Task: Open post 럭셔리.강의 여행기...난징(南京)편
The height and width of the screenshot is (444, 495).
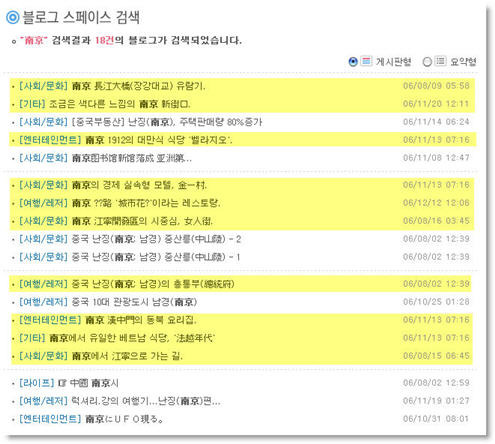Action: pos(146,401)
